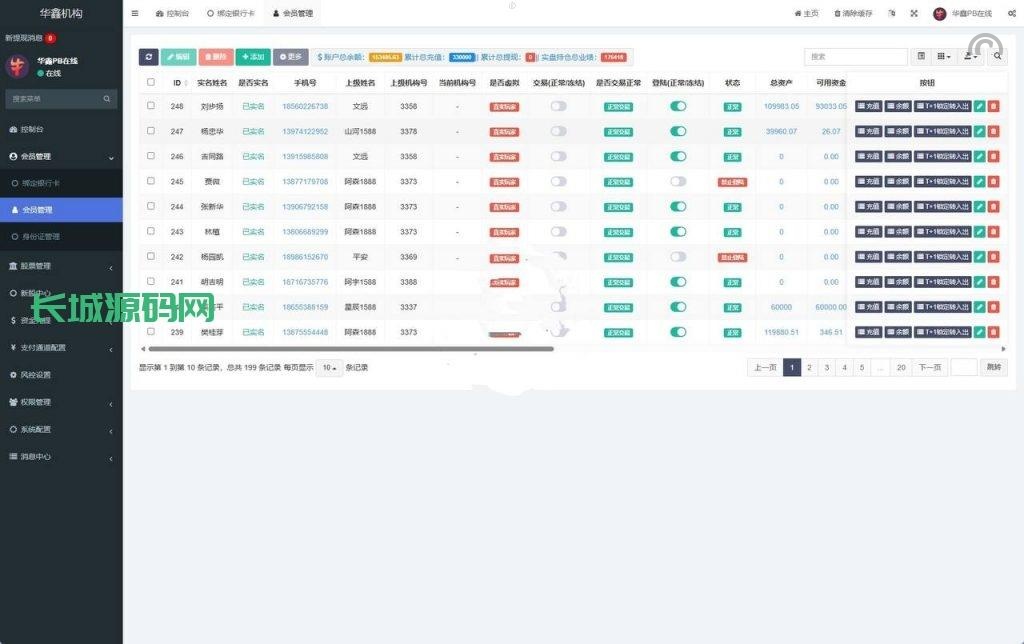Click the ID column sort arrows

(x=186, y=83)
